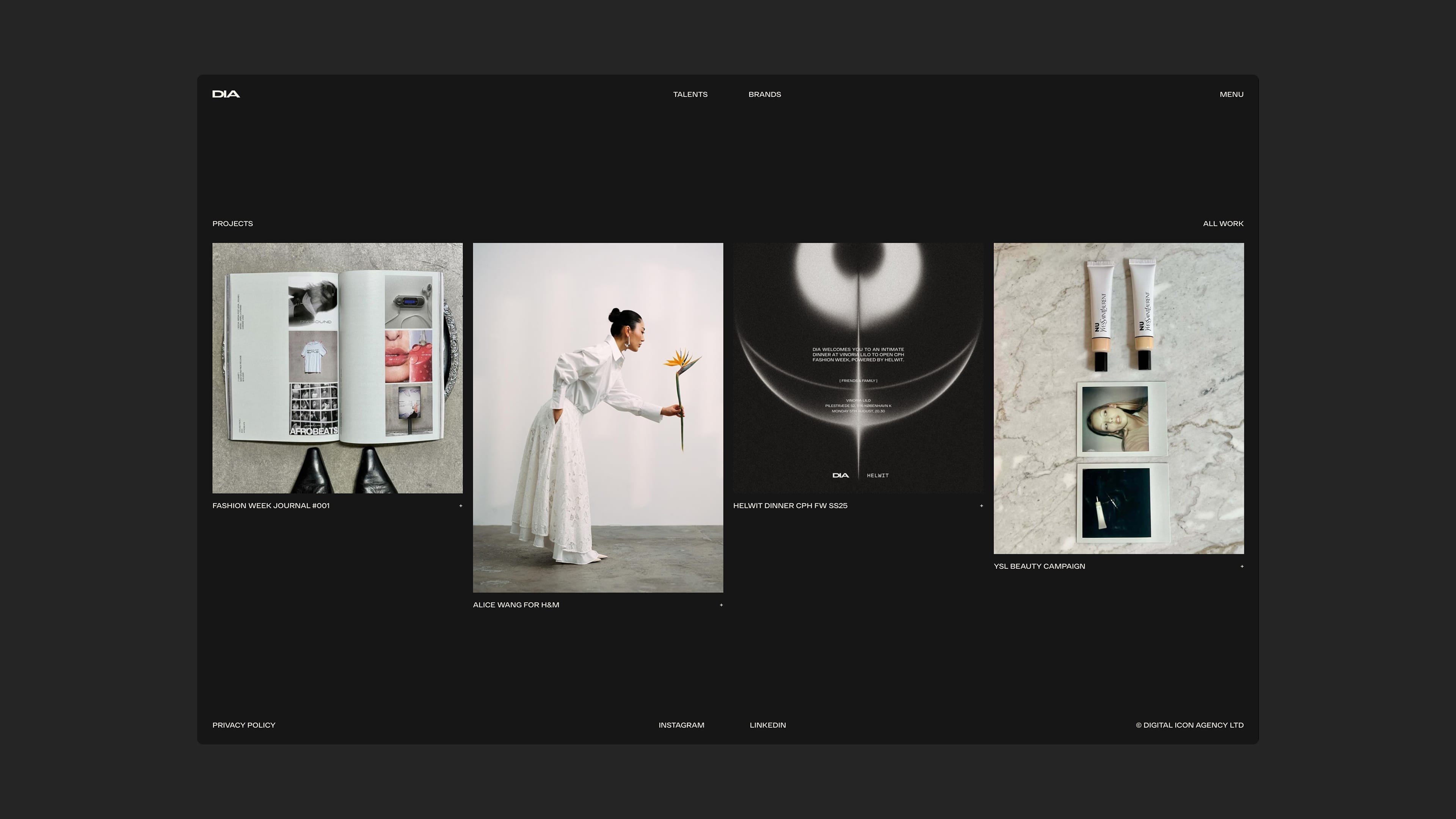Open the YSL beauty tubes marble image

pyautogui.click(x=1119, y=399)
